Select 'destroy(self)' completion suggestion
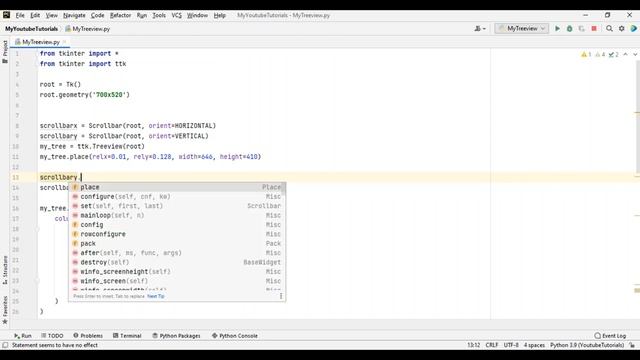This screenshot has width=640, height=360. [177, 262]
